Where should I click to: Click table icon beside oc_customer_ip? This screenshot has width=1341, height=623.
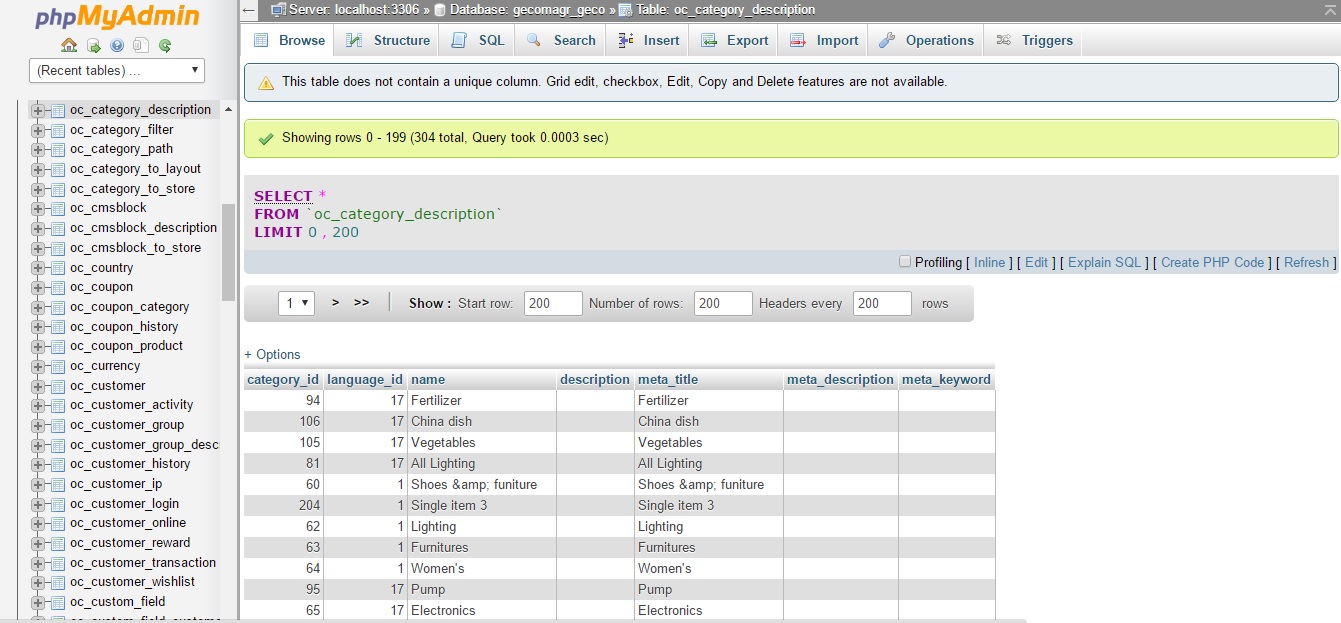click(x=58, y=484)
